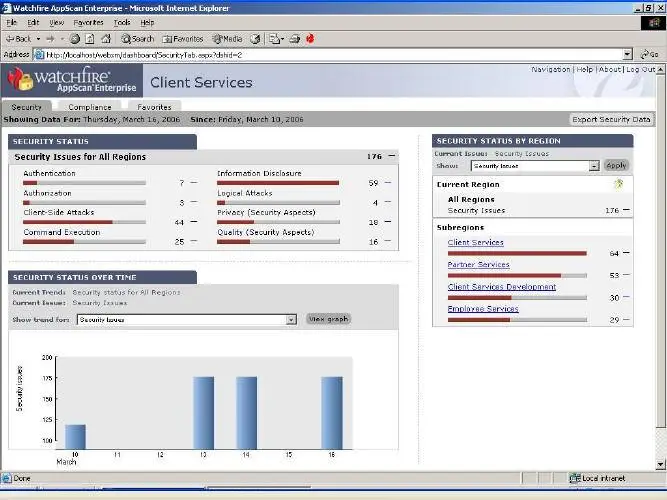Click the Help link in page header
Image resolution: width=667 pixels, height=500 pixels.
[x=584, y=69]
